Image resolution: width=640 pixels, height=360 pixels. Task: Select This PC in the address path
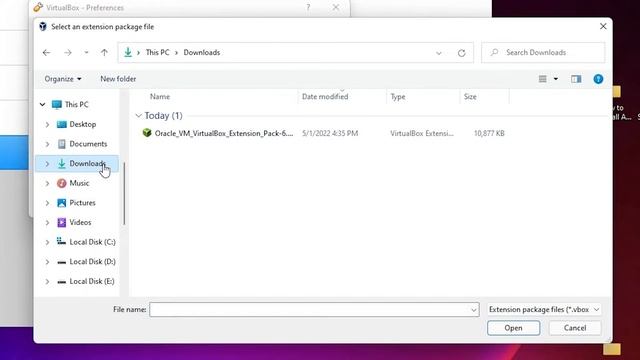[158, 52]
